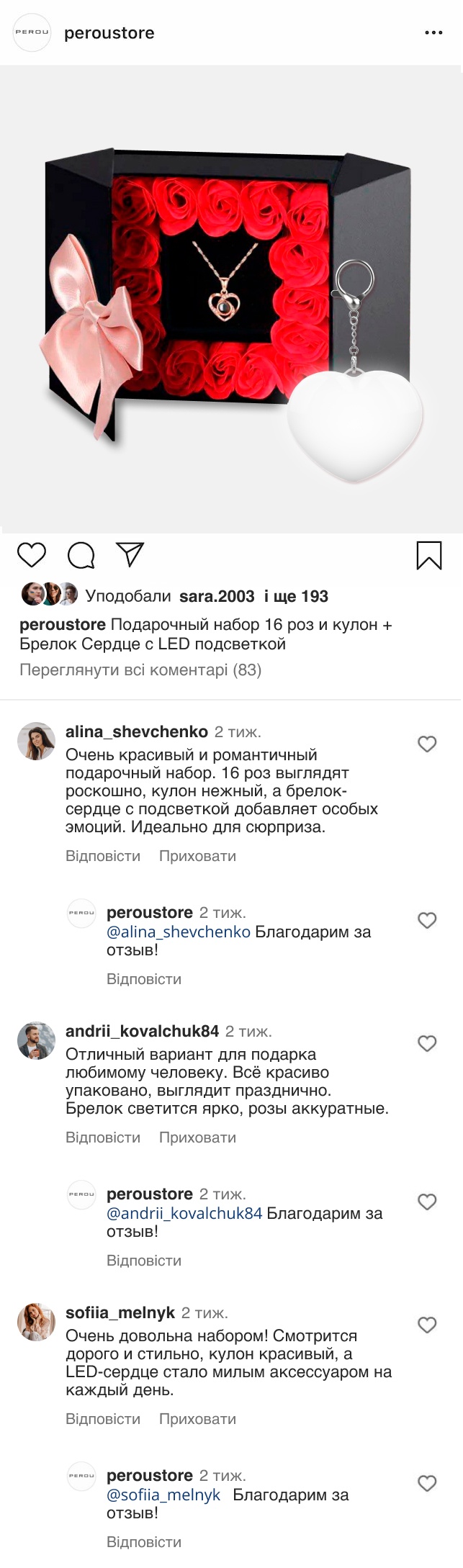Open sofiia_melnyk's avatar
The width and height of the screenshot is (463, 1568).
(x=36, y=1321)
